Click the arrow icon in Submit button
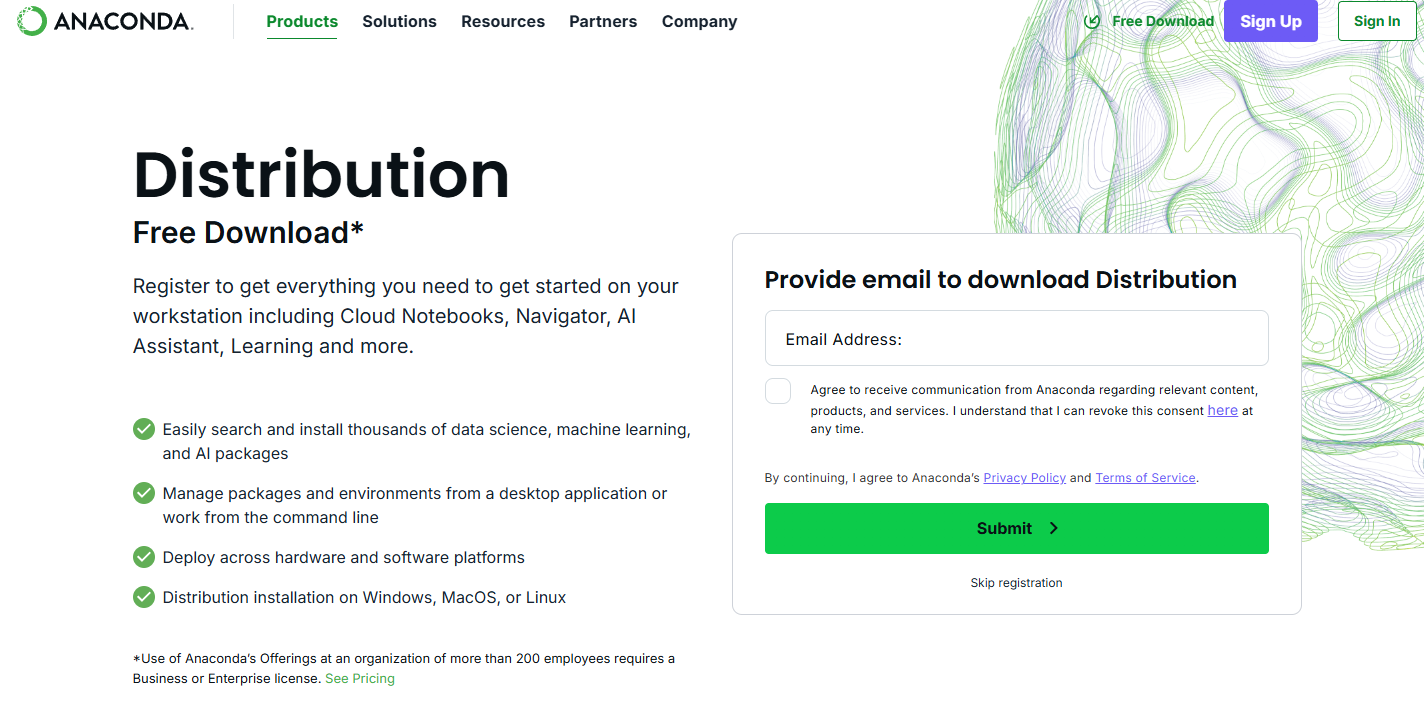 click(x=1053, y=528)
